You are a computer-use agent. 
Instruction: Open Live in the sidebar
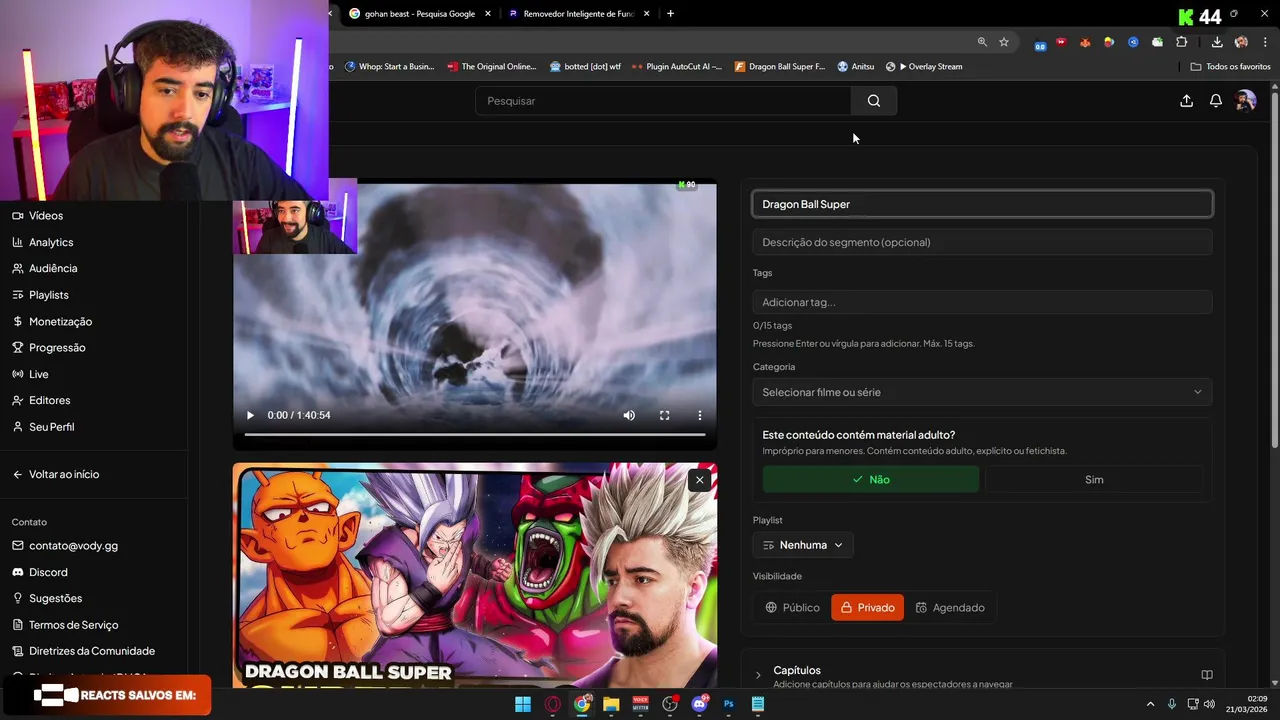pyautogui.click(x=31, y=374)
